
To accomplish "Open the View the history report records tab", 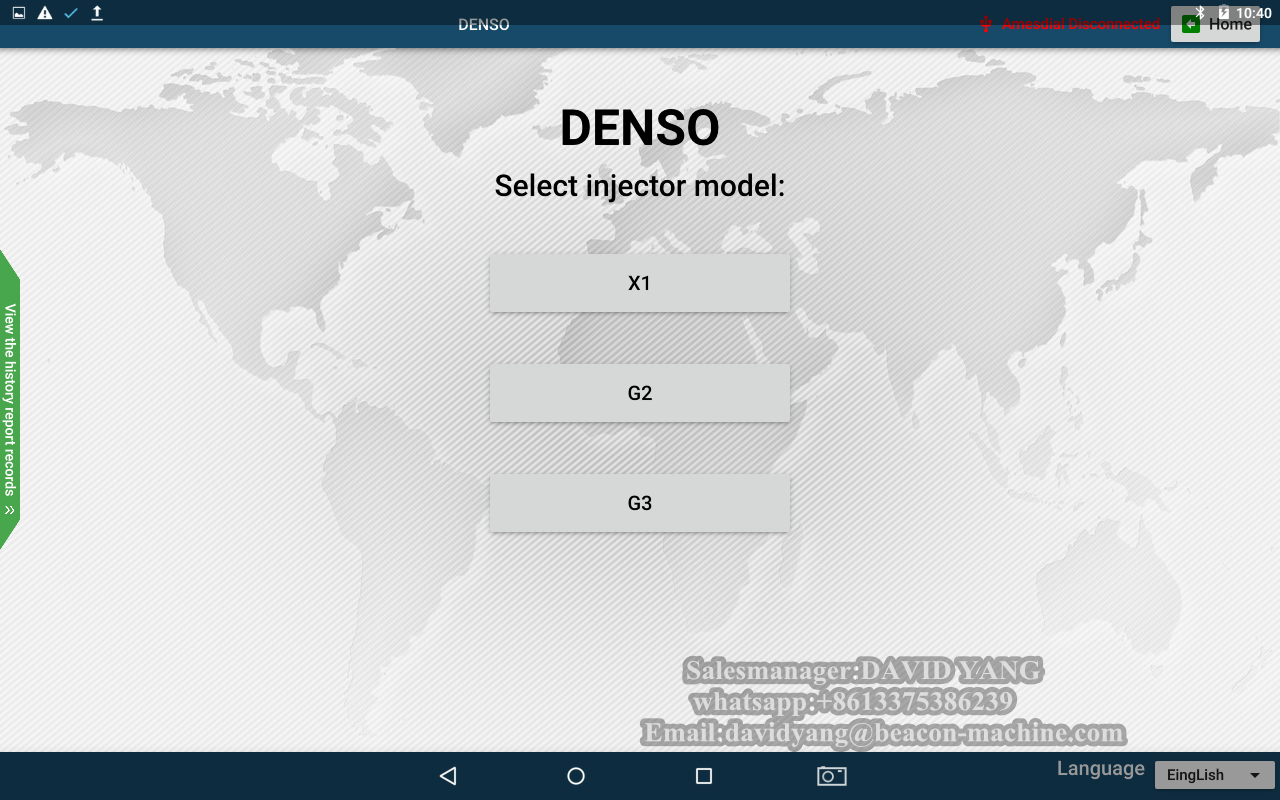I will (x=10, y=400).
